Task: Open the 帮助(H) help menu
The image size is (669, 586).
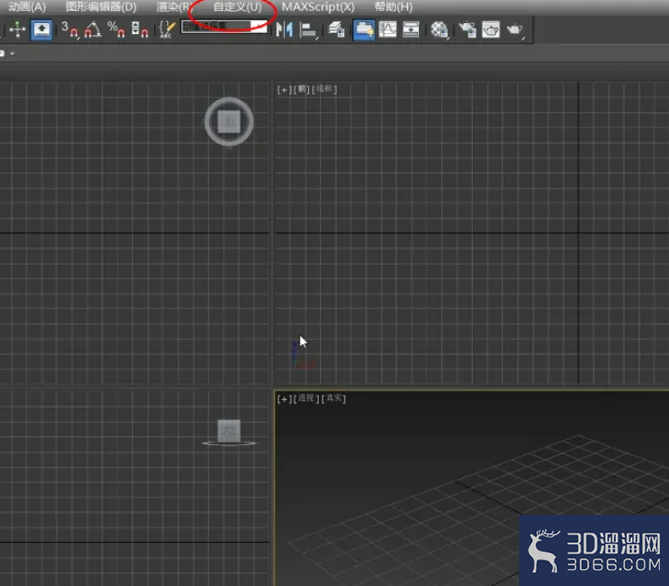Action: click(393, 7)
